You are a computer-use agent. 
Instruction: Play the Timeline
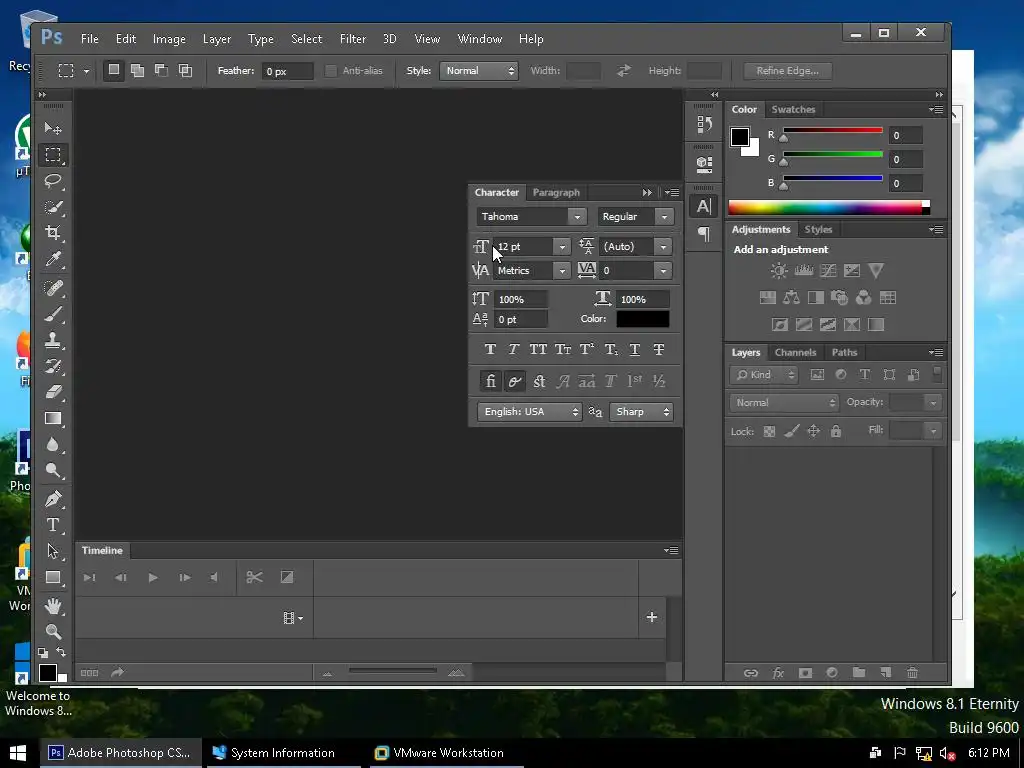click(153, 577)
